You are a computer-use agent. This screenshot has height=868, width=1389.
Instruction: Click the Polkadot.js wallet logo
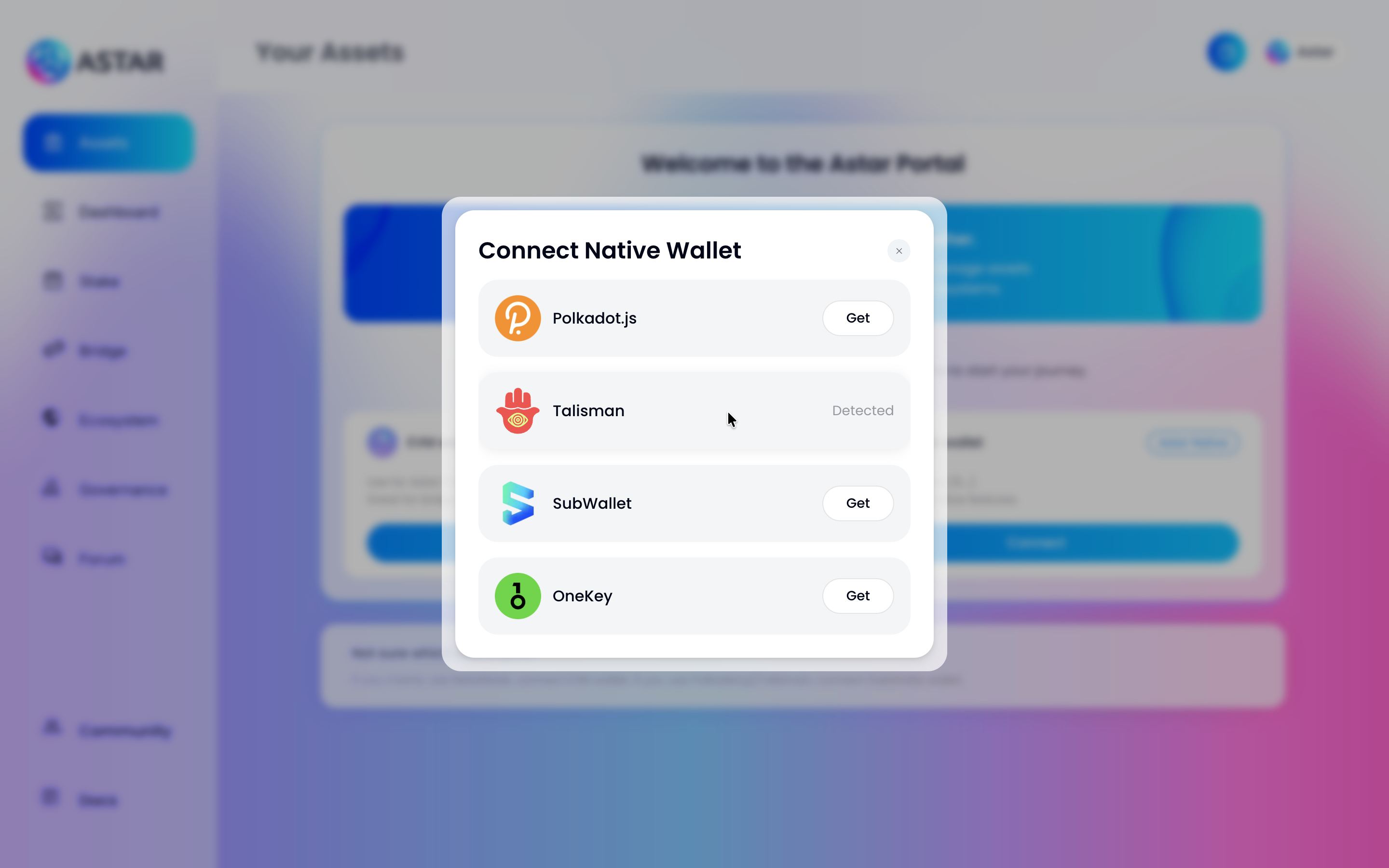pyautogui.click(x=517, y=318)
